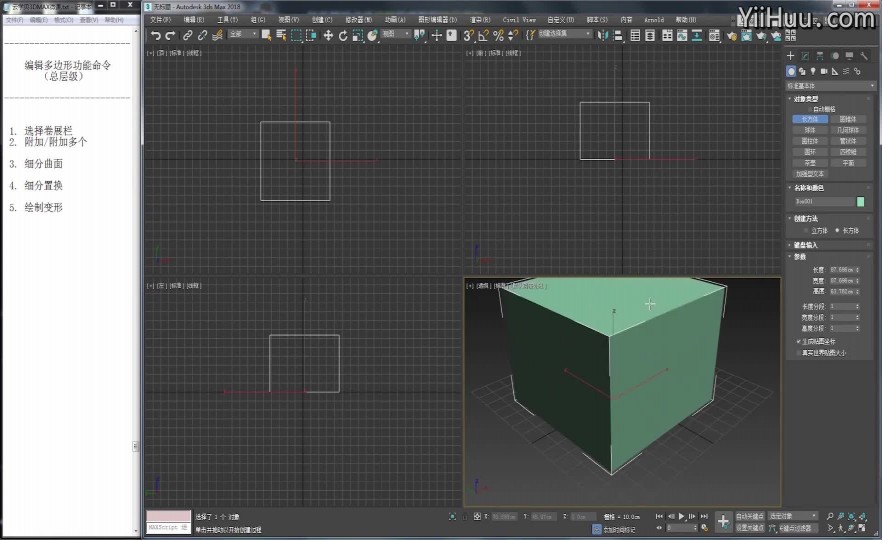This screenshot has width=882, height=540.
Task: Open the Material Editor icon
Action: (714, 35)
